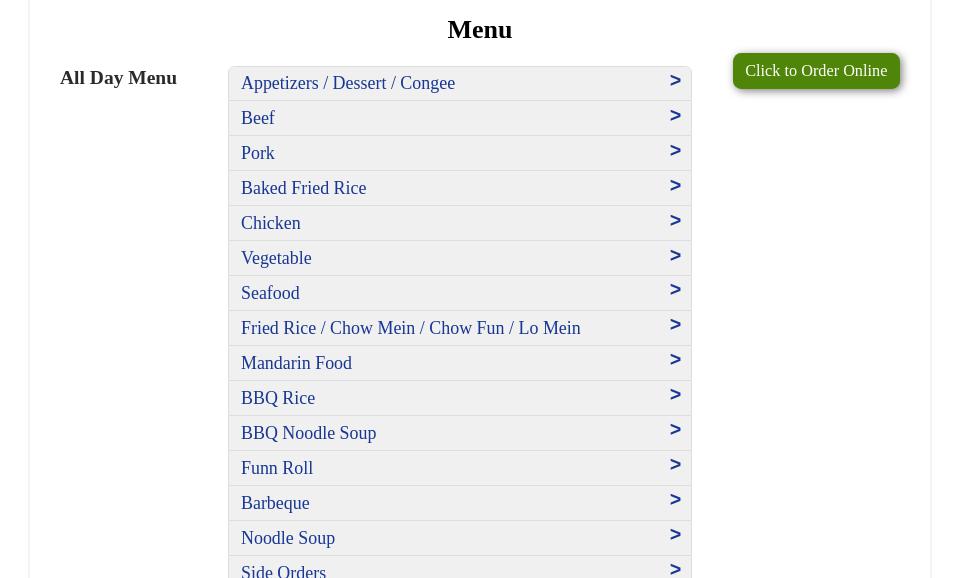This screenshot has width=960, height=578.
Task: Expand the Appetizers / Dessert / Congee chevron
Action: tap(675, 81)
